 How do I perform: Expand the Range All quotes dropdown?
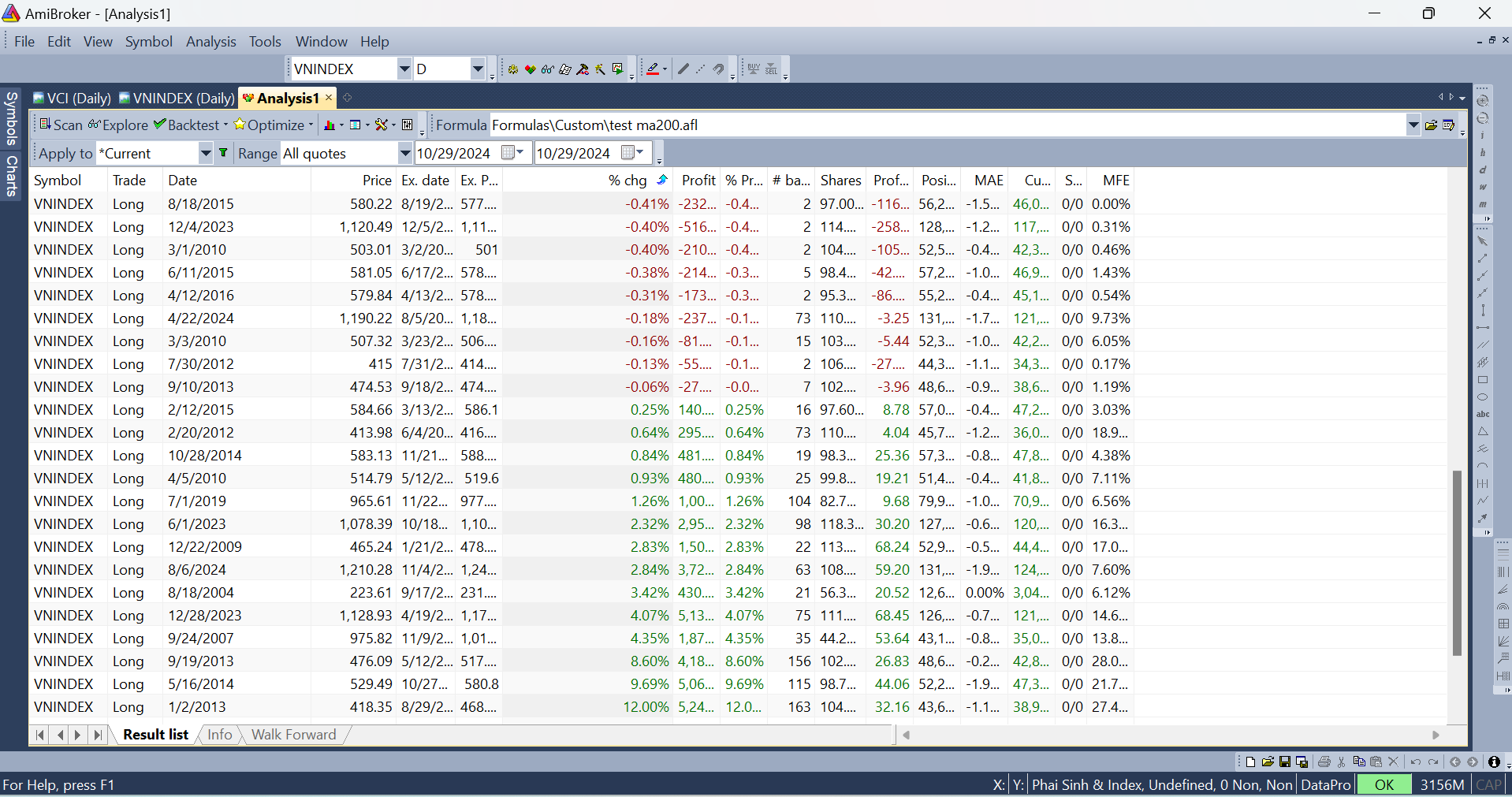(x=404, y=153)
